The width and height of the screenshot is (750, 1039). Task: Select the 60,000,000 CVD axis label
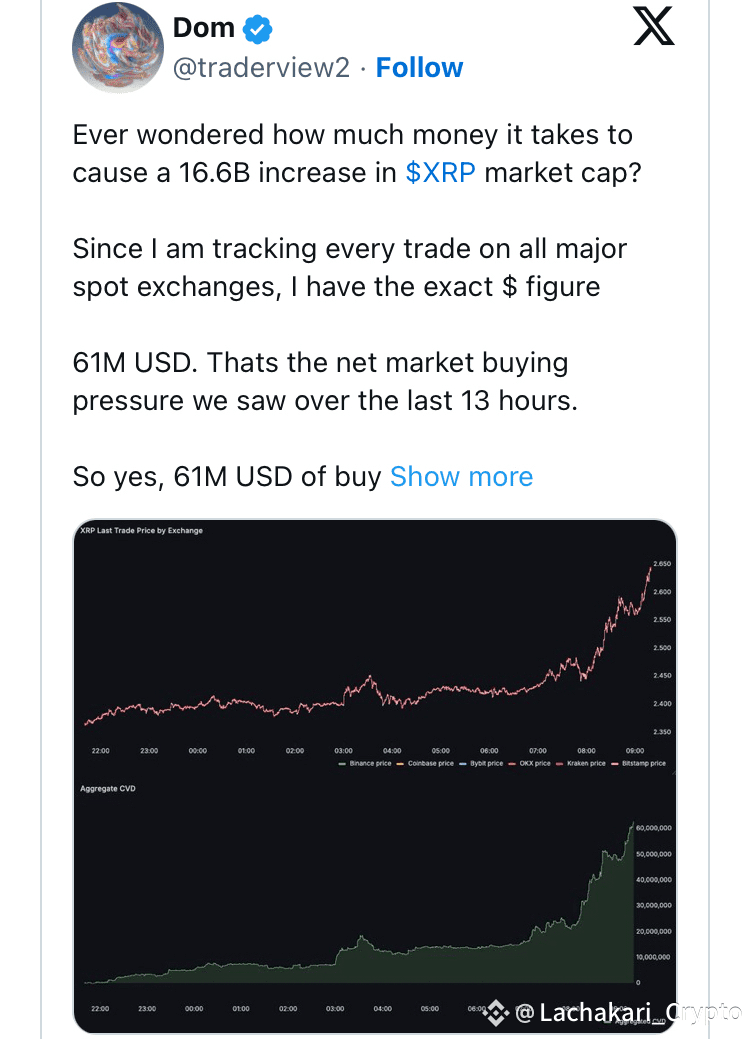coord(653,828)
